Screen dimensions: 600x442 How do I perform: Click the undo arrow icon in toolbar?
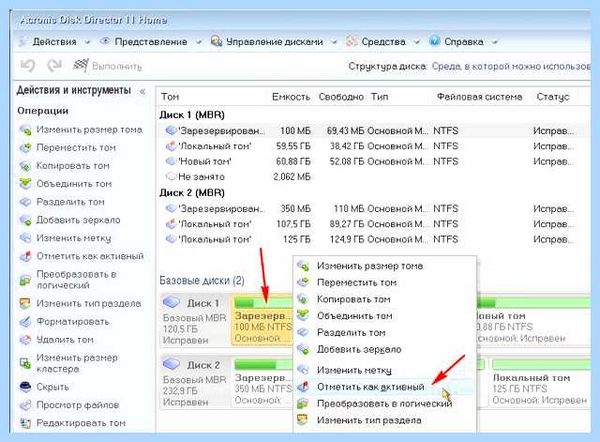pos(28,66)
